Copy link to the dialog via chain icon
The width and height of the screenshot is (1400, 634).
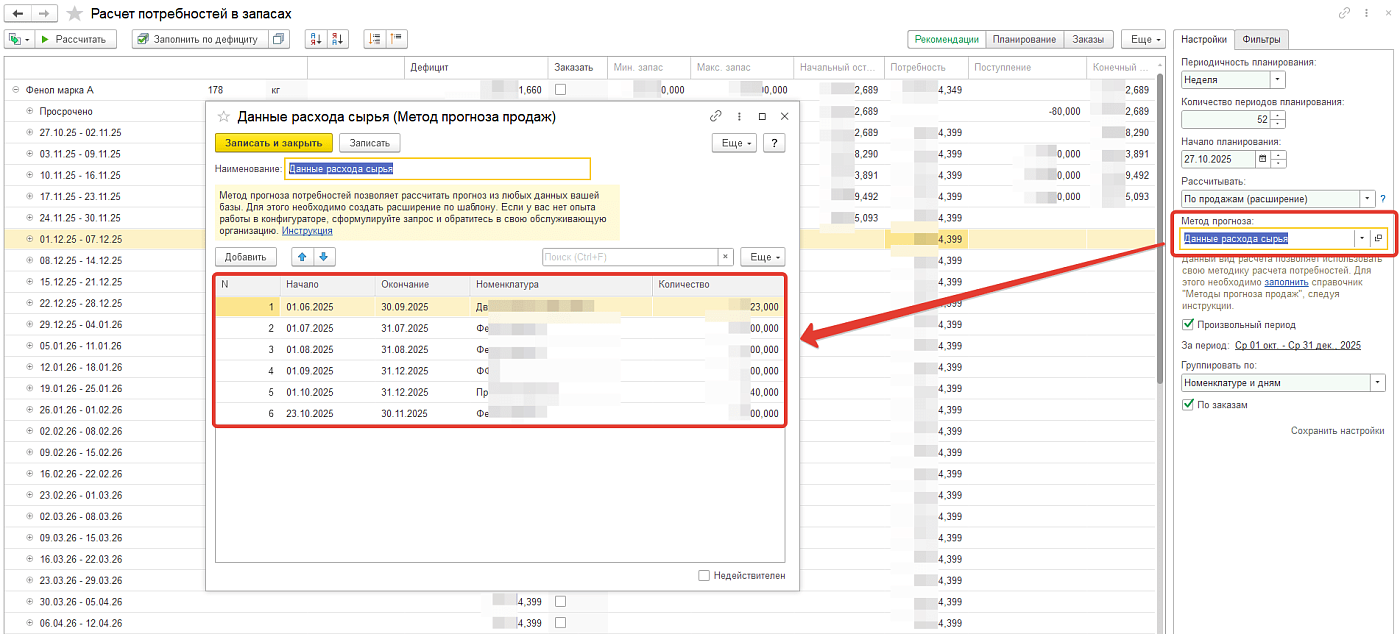click(715, 116)
